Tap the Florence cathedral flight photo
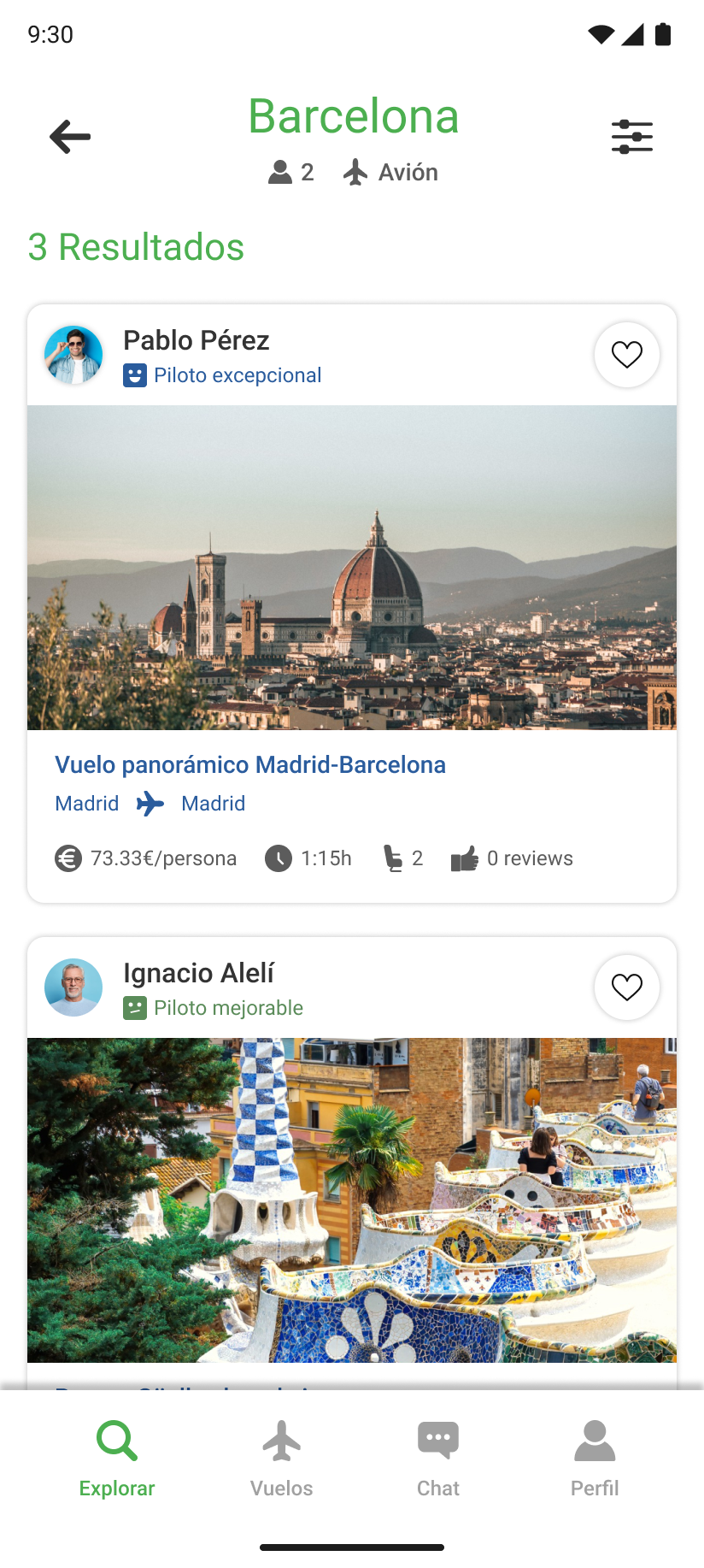Image resolution: width=704 pixels, height=1568 pixels. point(352,568)
